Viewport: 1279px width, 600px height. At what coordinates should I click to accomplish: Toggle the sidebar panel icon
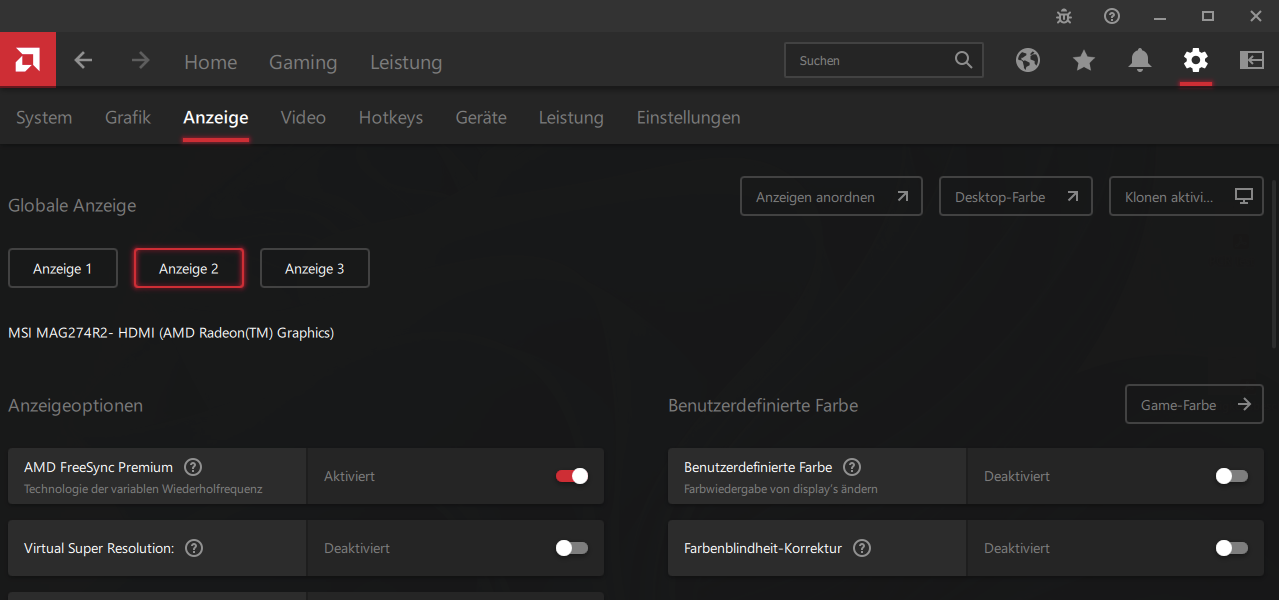[x=1252, y=60]
